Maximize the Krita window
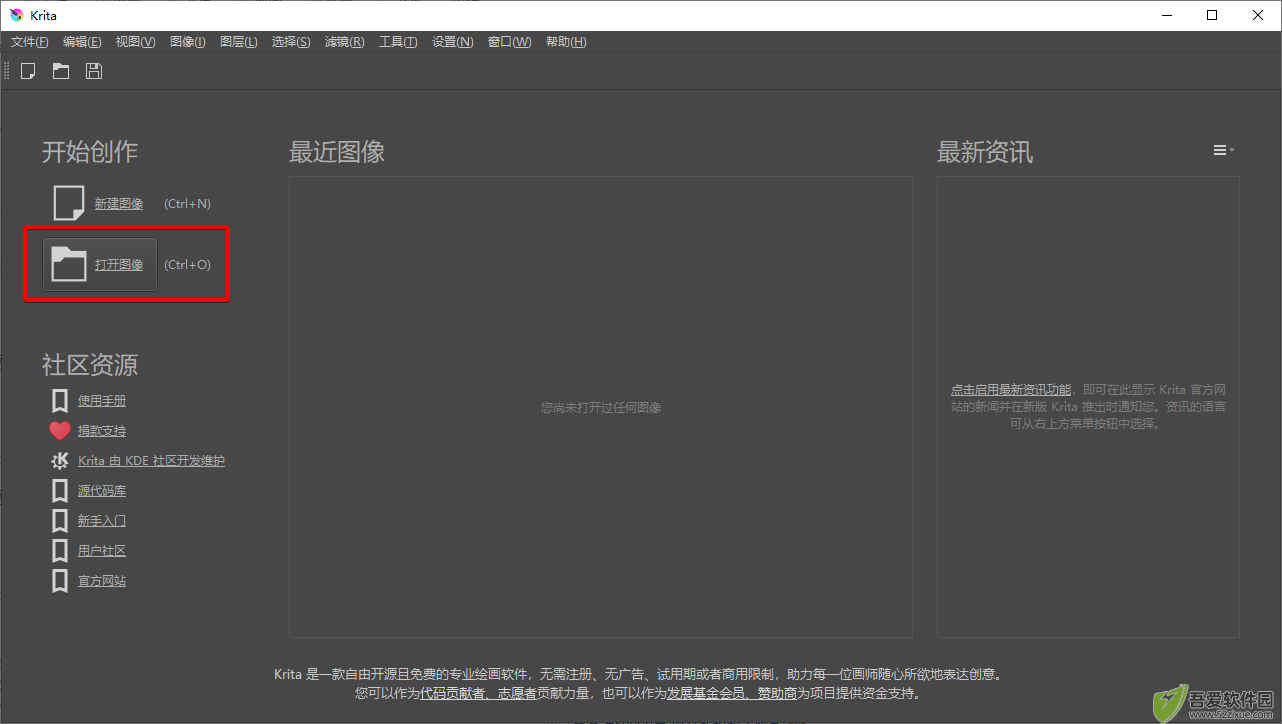Viewport: 1282px width, 724px height. pos(1212,15)
